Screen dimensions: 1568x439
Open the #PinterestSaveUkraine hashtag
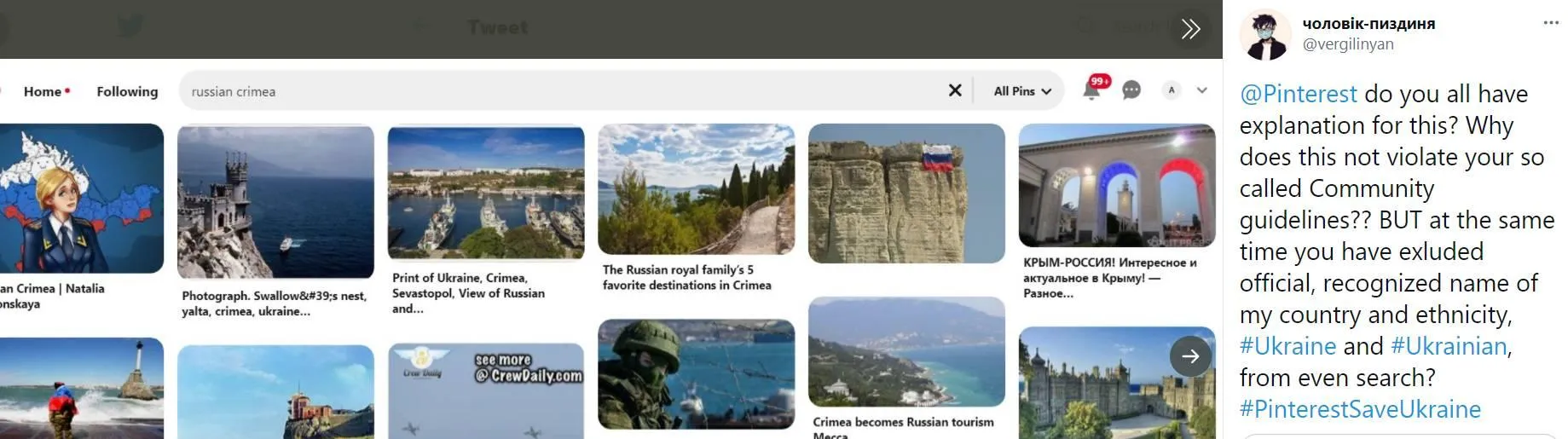tap(1360, 409)
